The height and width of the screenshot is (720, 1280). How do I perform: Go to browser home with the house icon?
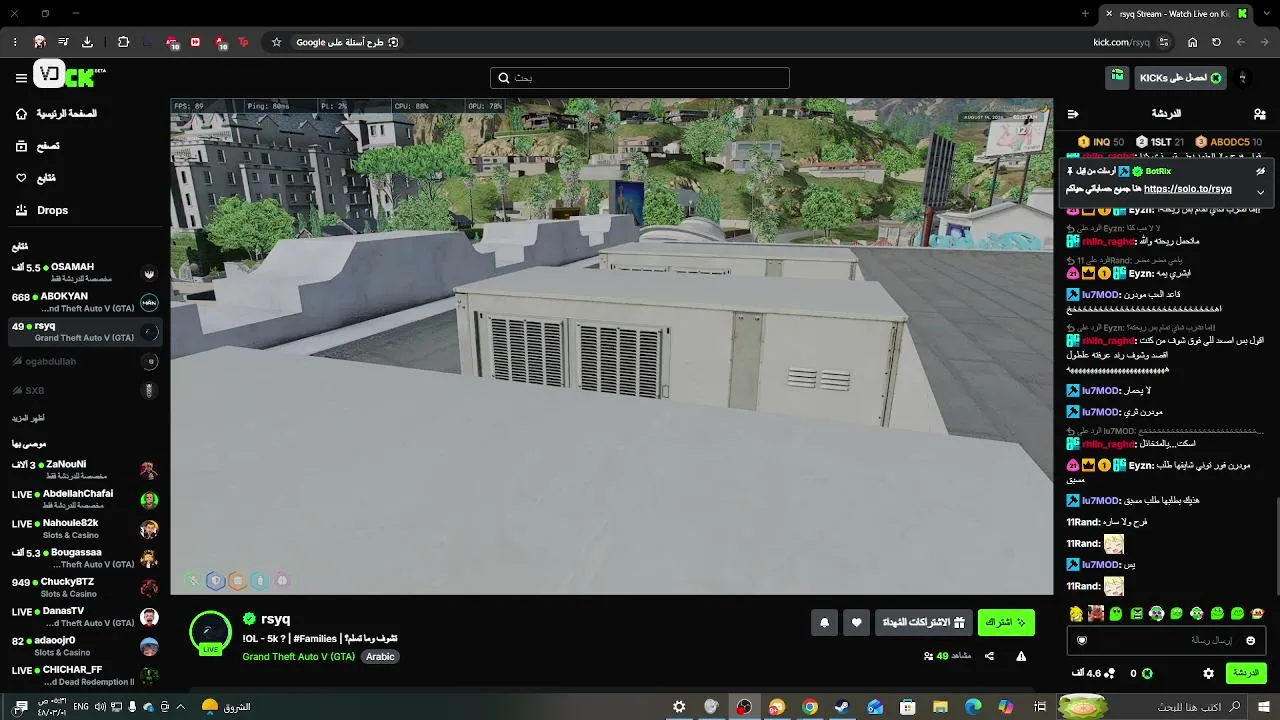coord(1192,42)
